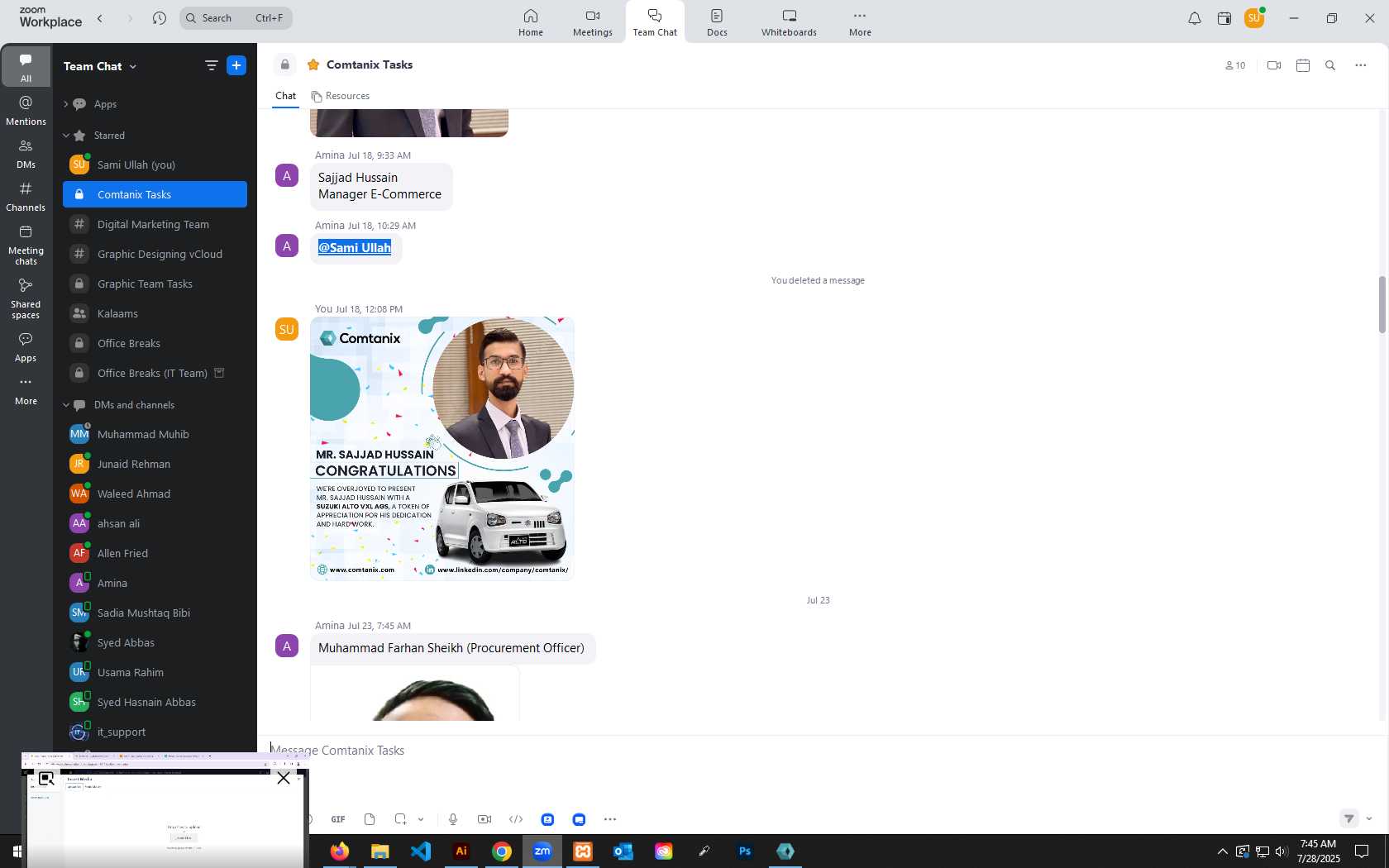
Task: Open the chat with Junaid Rehman
Action: click(x=155, y=464)
